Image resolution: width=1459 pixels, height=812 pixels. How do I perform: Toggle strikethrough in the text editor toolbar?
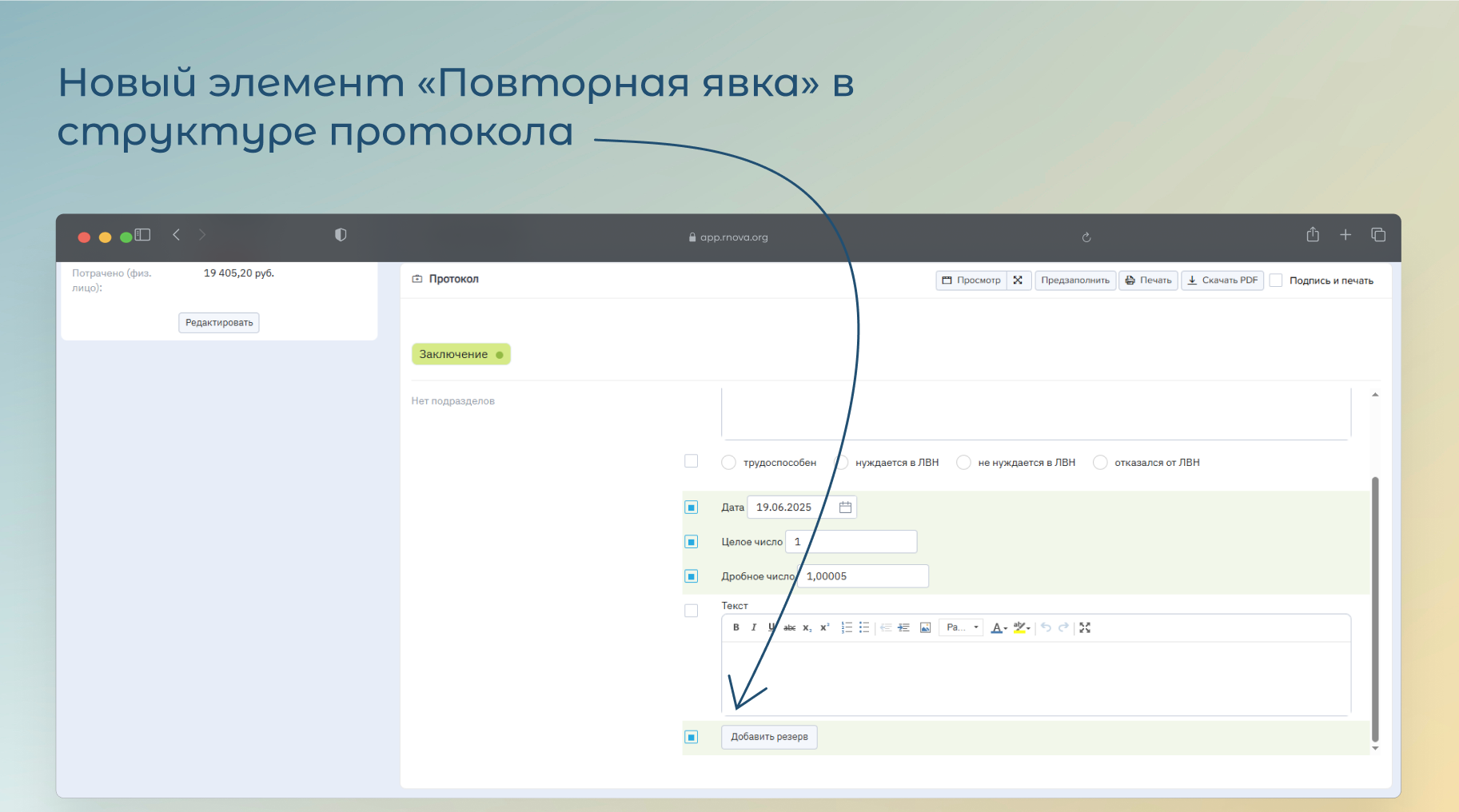pyautogui.click(x=789, y=627)
